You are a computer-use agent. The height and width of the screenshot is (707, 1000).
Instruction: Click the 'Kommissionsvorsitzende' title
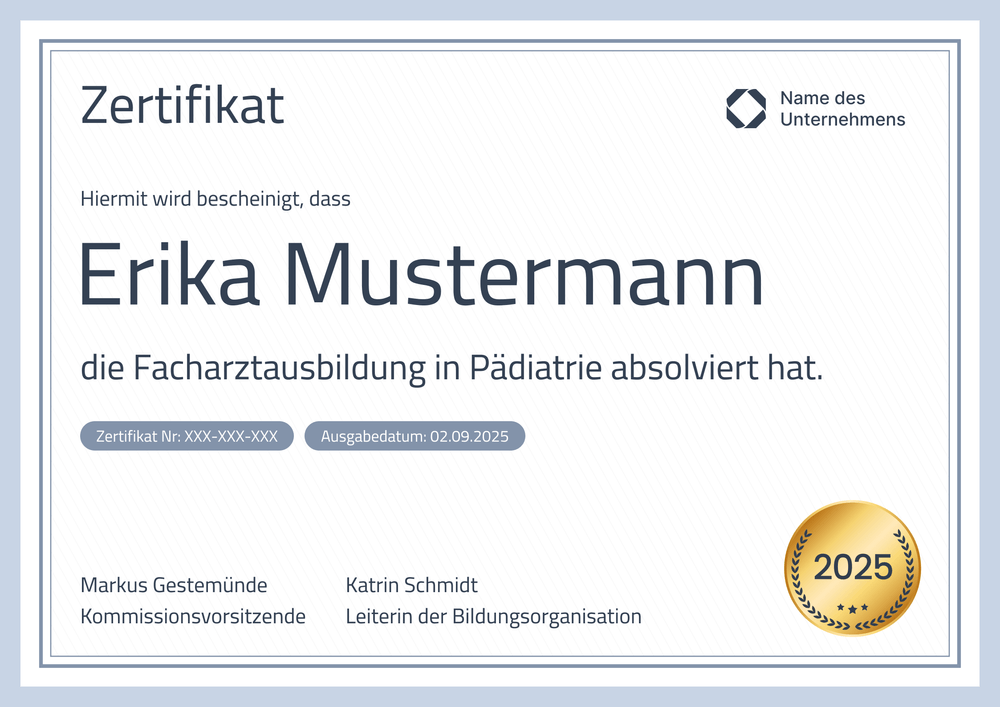coord(193,616)
